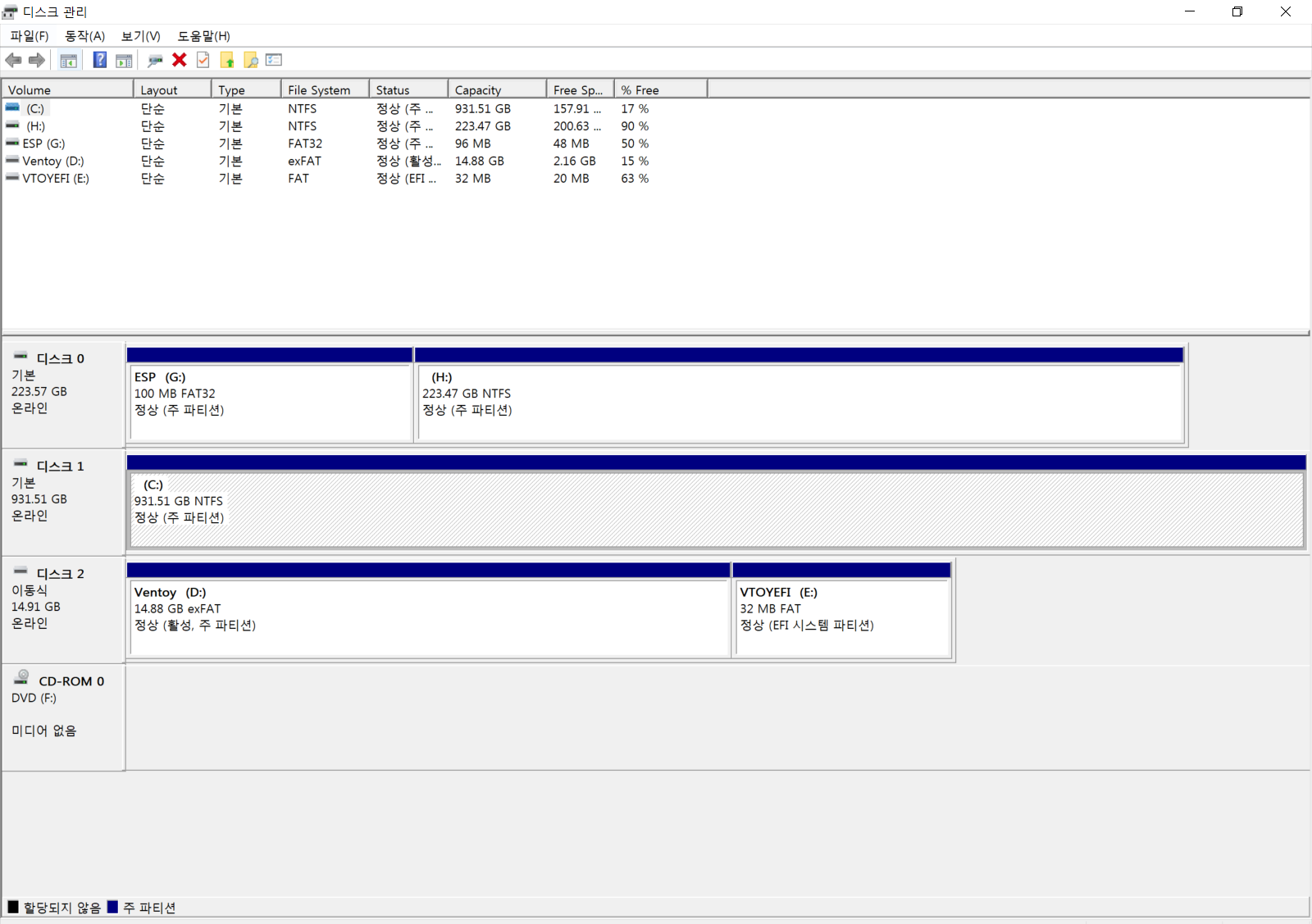Click the 디스크 0 disk icon
This screenshot has height=924, width=1312.
tap(20, 357)
